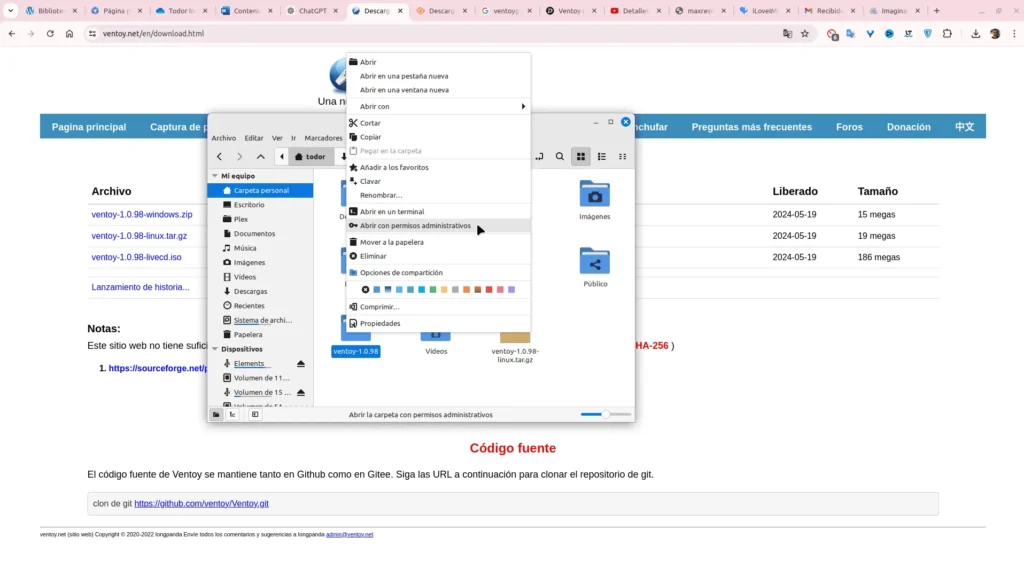Eject the Elements device
This screenshot has height=577, width=1024.
click(x=301, y=364)
